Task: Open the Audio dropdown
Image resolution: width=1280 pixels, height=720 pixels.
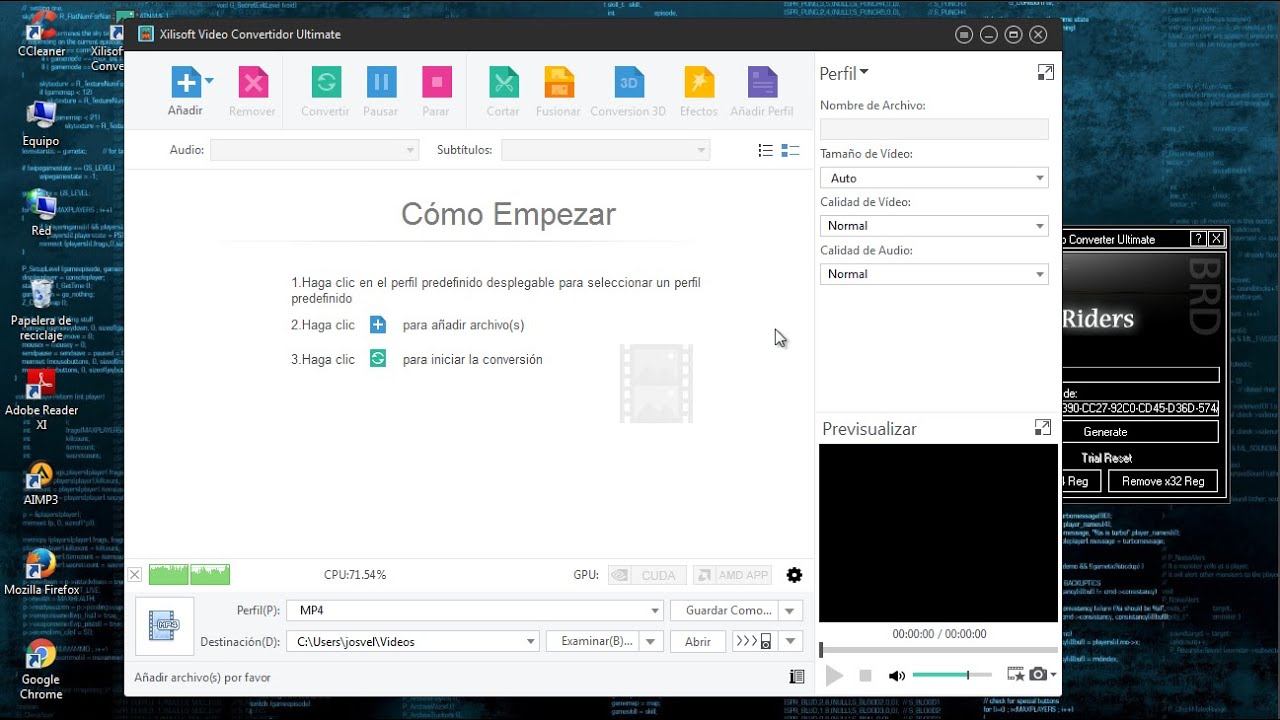Action: tap(314, 150)
